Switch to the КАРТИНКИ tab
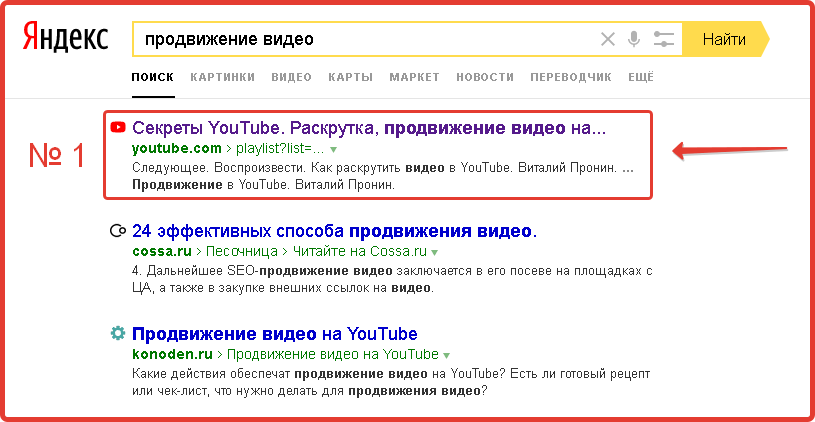The image size is (815, 422). [222, 77]
